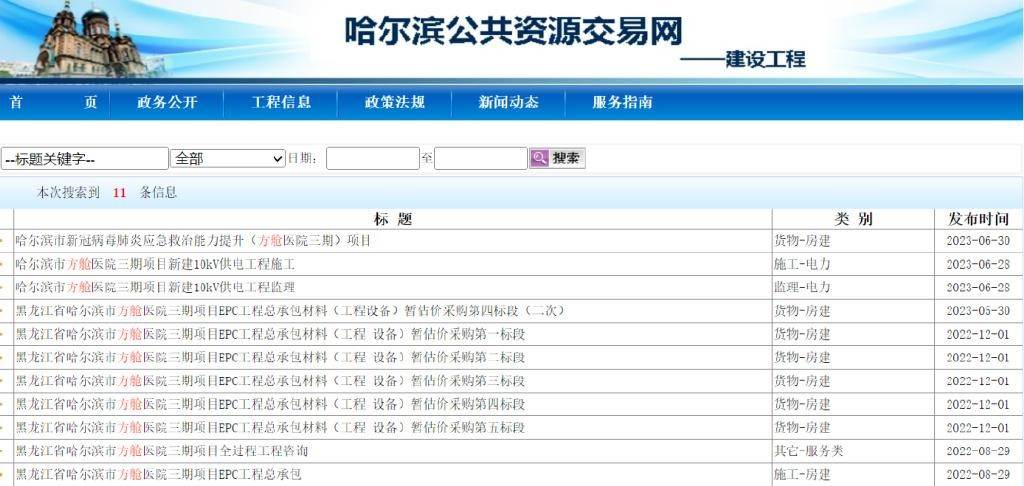Focus the 标题关键字 keyword input field
The height and width of the screenshot is (486, 1024).
(x=85, y=159)
